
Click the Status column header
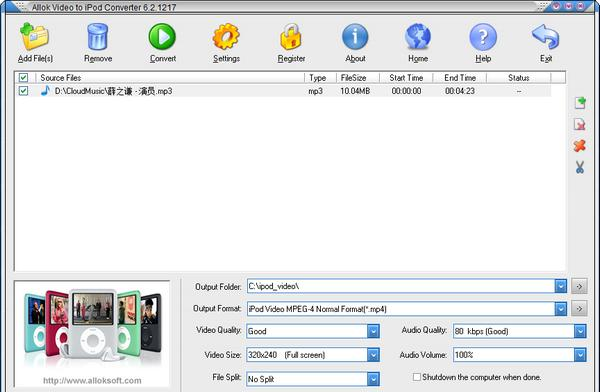click(x=518, y=78)
